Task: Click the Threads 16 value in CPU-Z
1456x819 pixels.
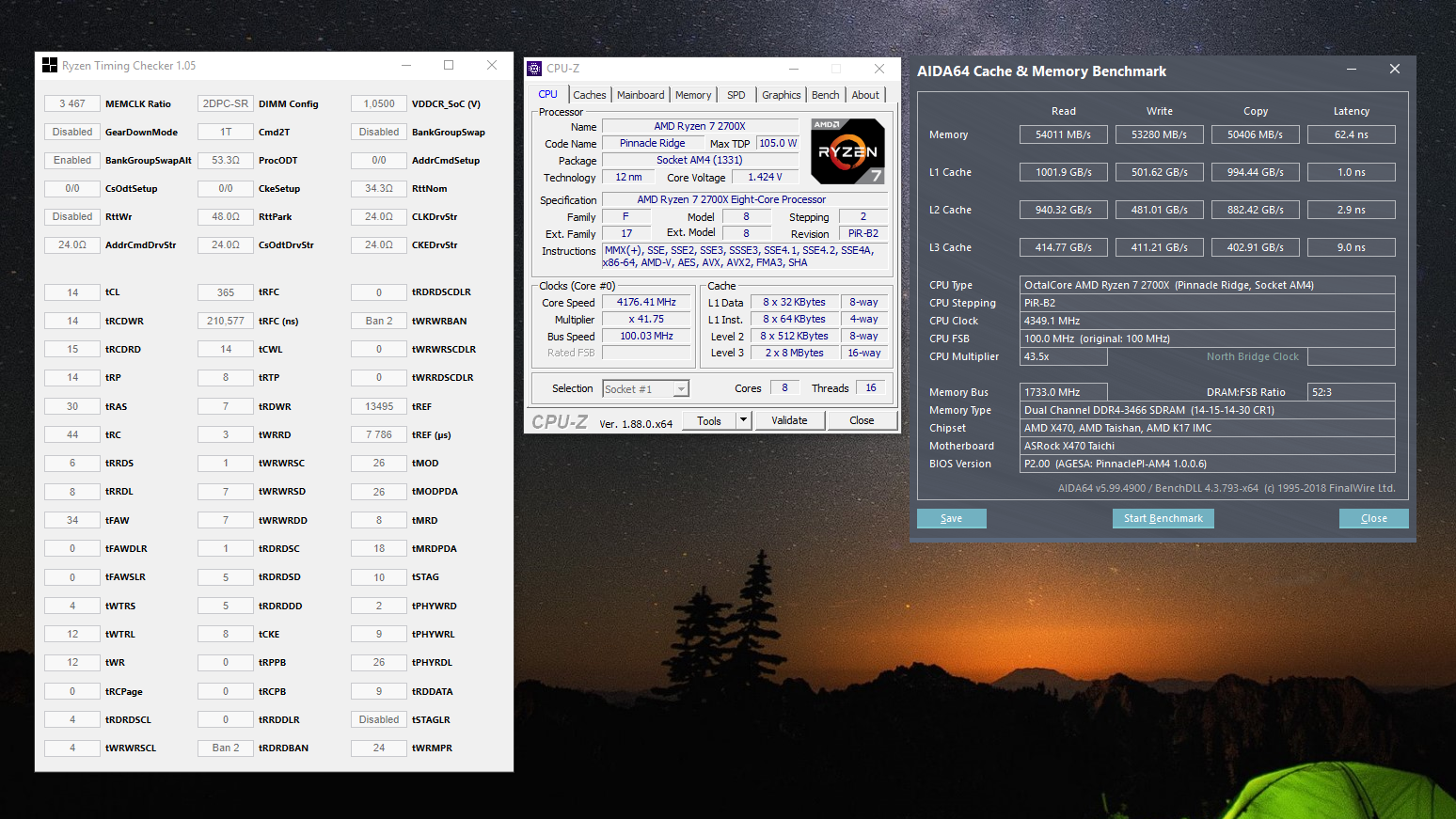Action: pos(871,387)
